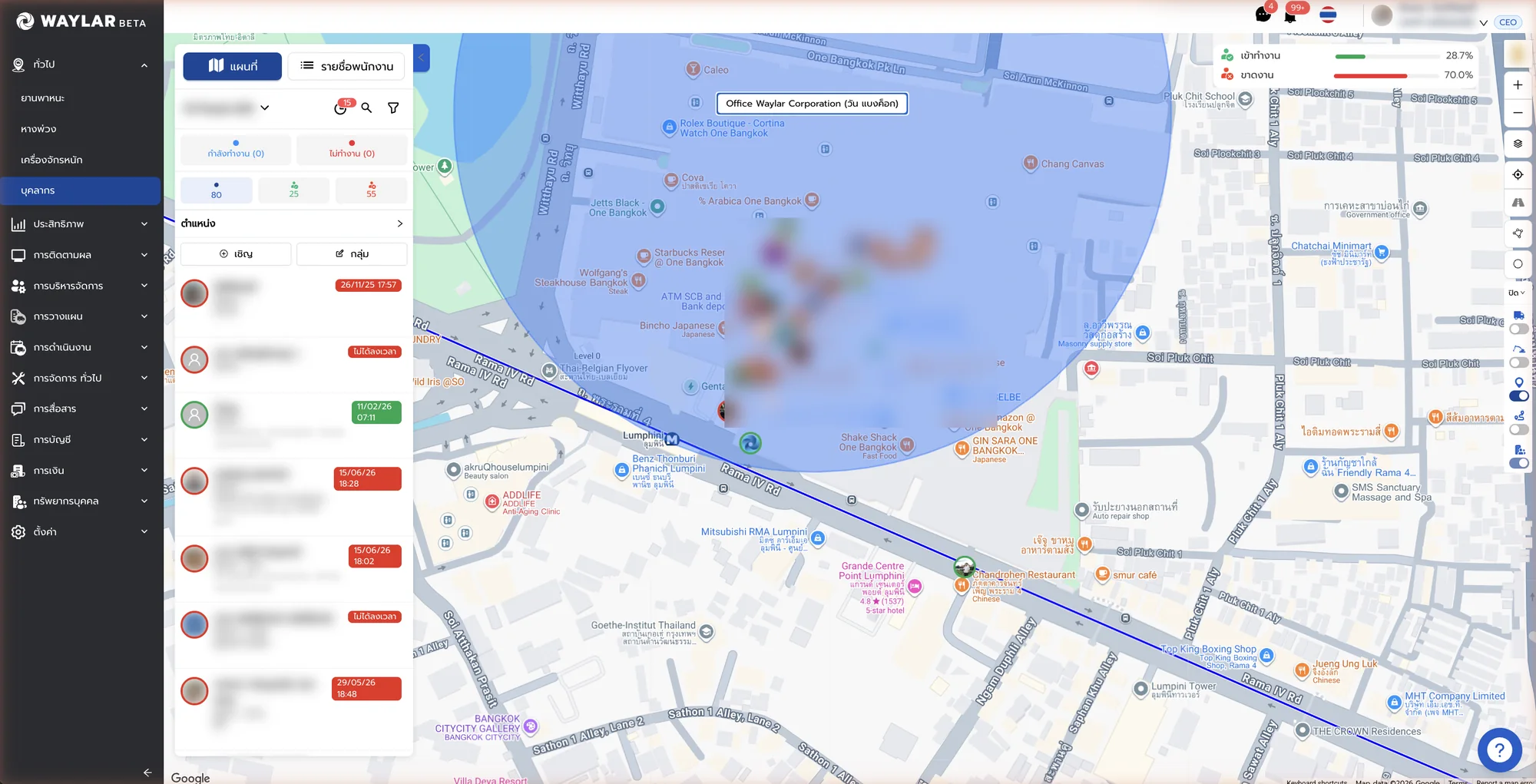Open the personnel filter funnel icon
The width and height of the screenshot is (1536, 784).
393,108
